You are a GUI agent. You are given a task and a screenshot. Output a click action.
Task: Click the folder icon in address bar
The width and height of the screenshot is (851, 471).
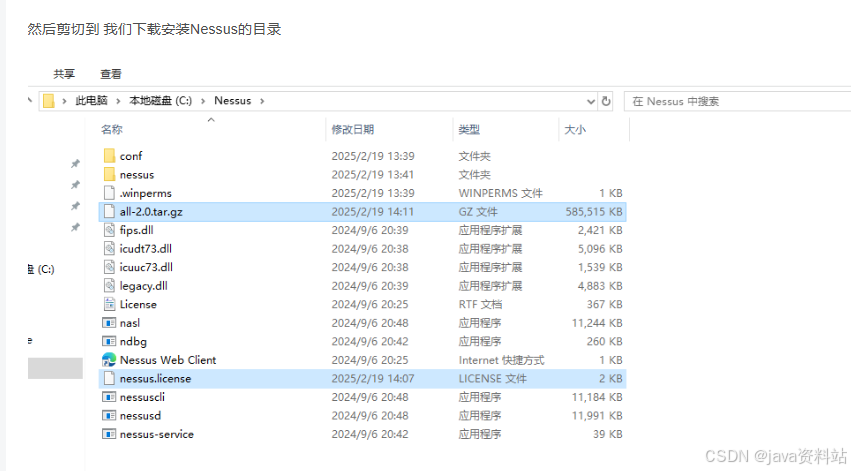[x=49, y=101]
